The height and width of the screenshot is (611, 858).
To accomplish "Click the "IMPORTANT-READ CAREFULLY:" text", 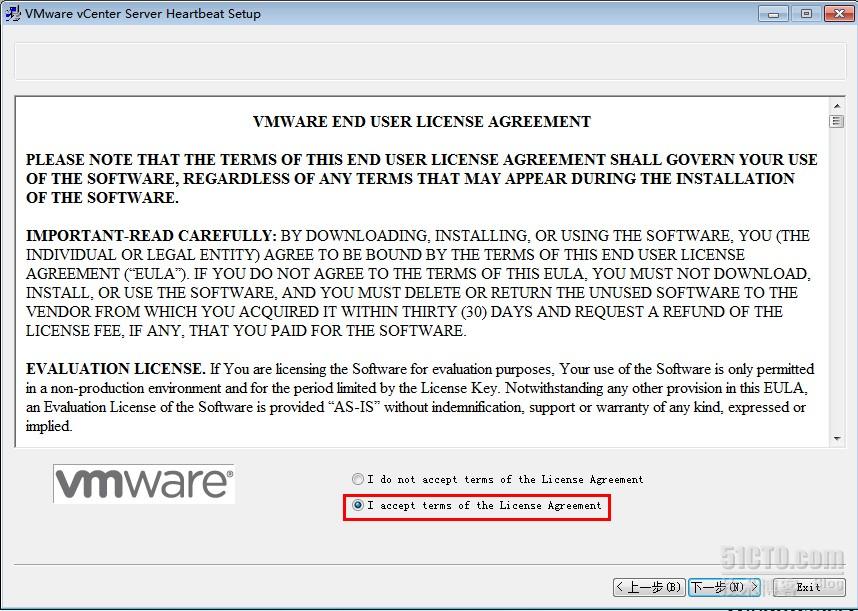I will pos(152,236).
